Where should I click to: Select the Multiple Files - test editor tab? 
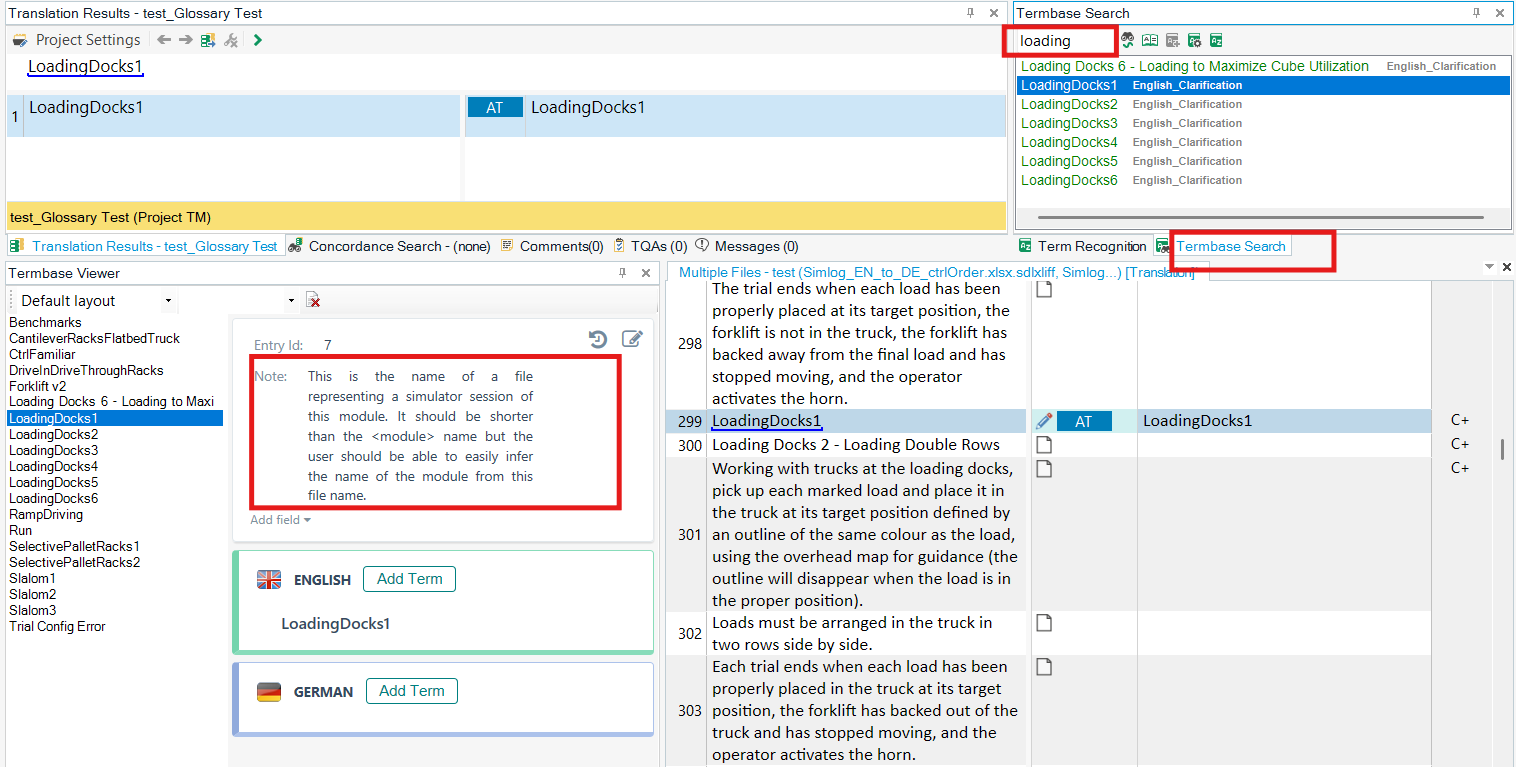point(936,272)
